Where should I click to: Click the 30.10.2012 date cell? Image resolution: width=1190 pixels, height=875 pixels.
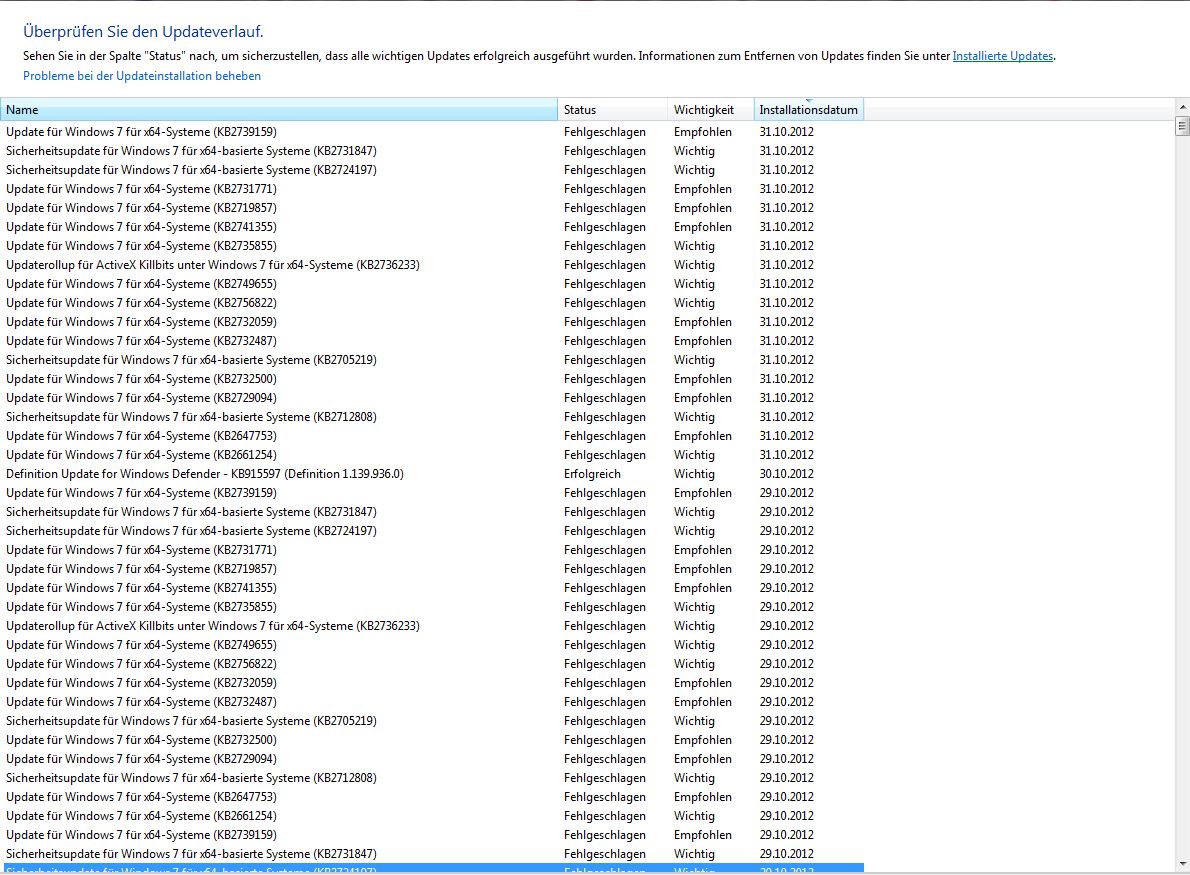(x=786, y=474)
